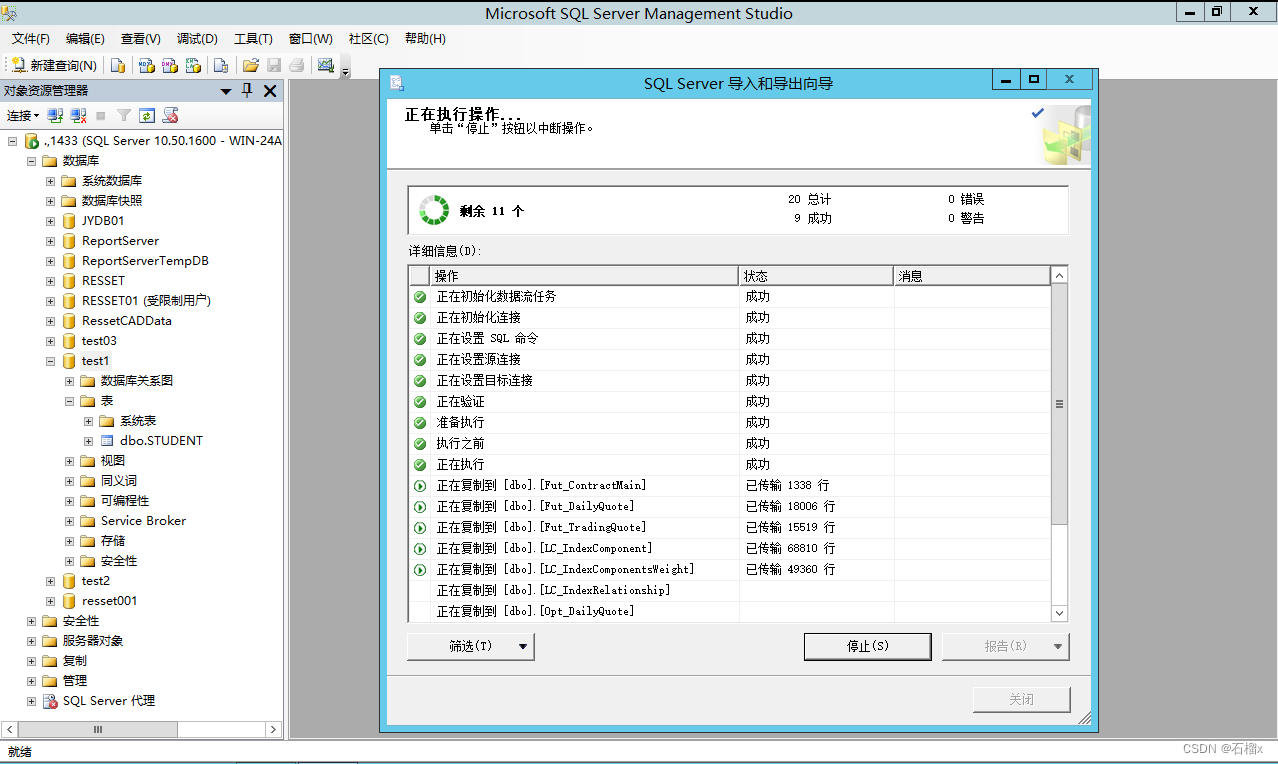The image size is (1278, 764).
Task: Open the toolbar options overflow arrow
Action: click(346, 70)
